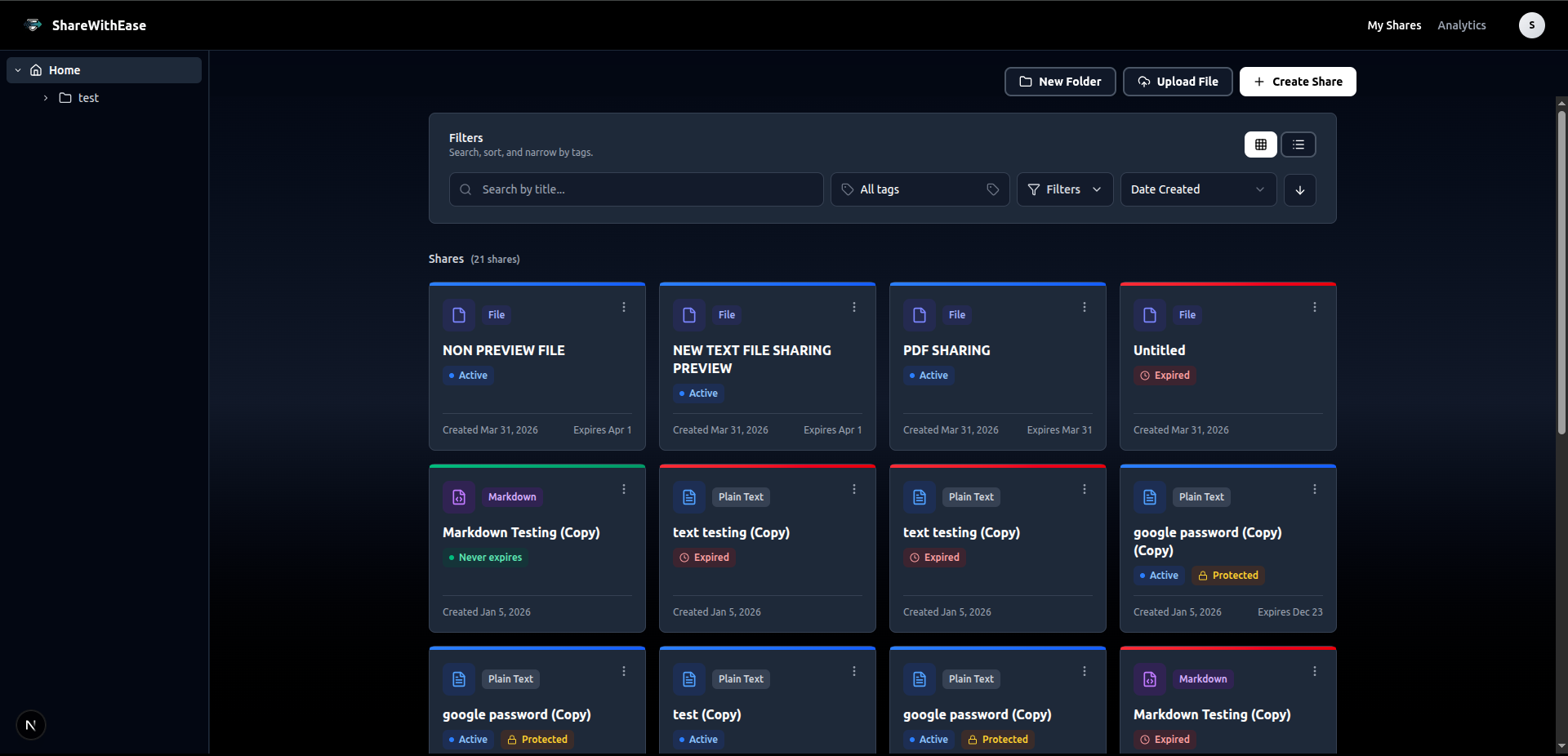1568x756 pixels.
Task: Click text icon on google password (Copy) (Copy)
Action: coord(1150,497)
